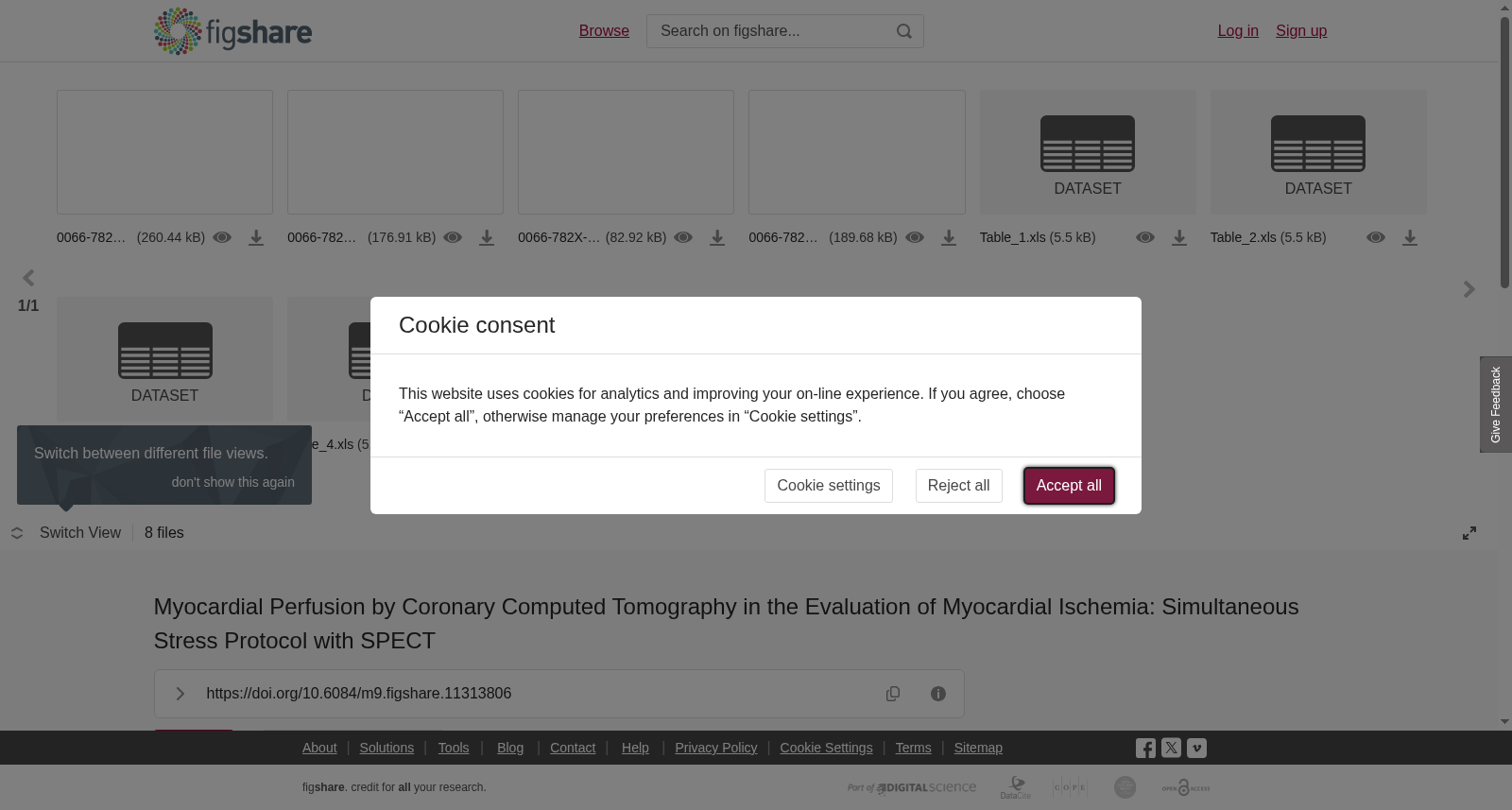Open figshare Facebook page icon
1512x810 pixels.
click(x=1145, y=749)
